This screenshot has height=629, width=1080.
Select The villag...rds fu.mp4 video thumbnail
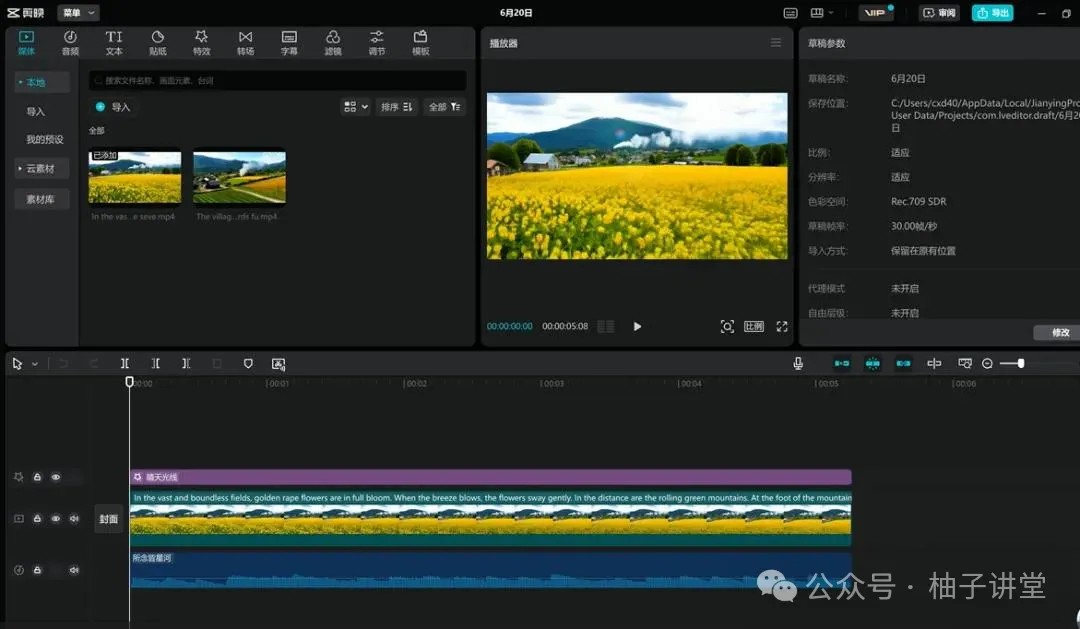tap(239, 177)
